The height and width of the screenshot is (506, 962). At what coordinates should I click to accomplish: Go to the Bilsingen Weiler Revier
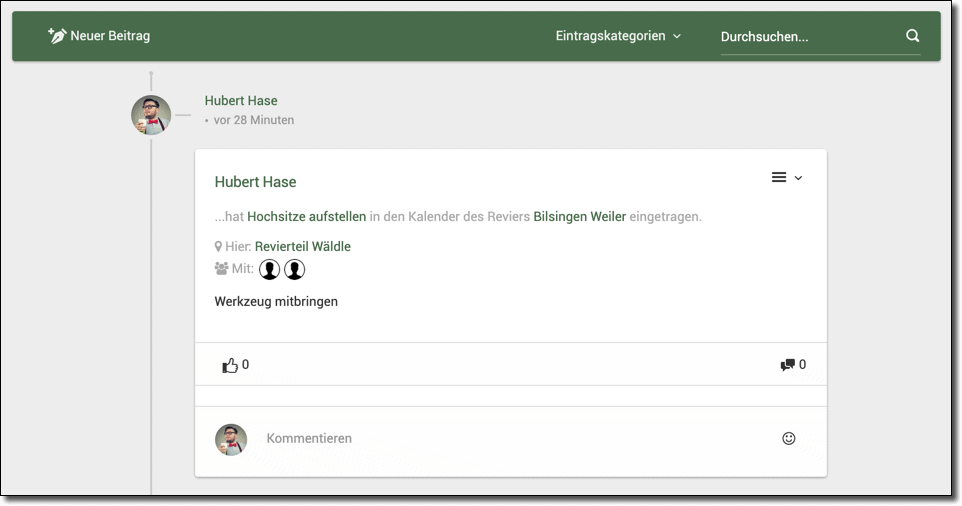[x=579, y=217]
